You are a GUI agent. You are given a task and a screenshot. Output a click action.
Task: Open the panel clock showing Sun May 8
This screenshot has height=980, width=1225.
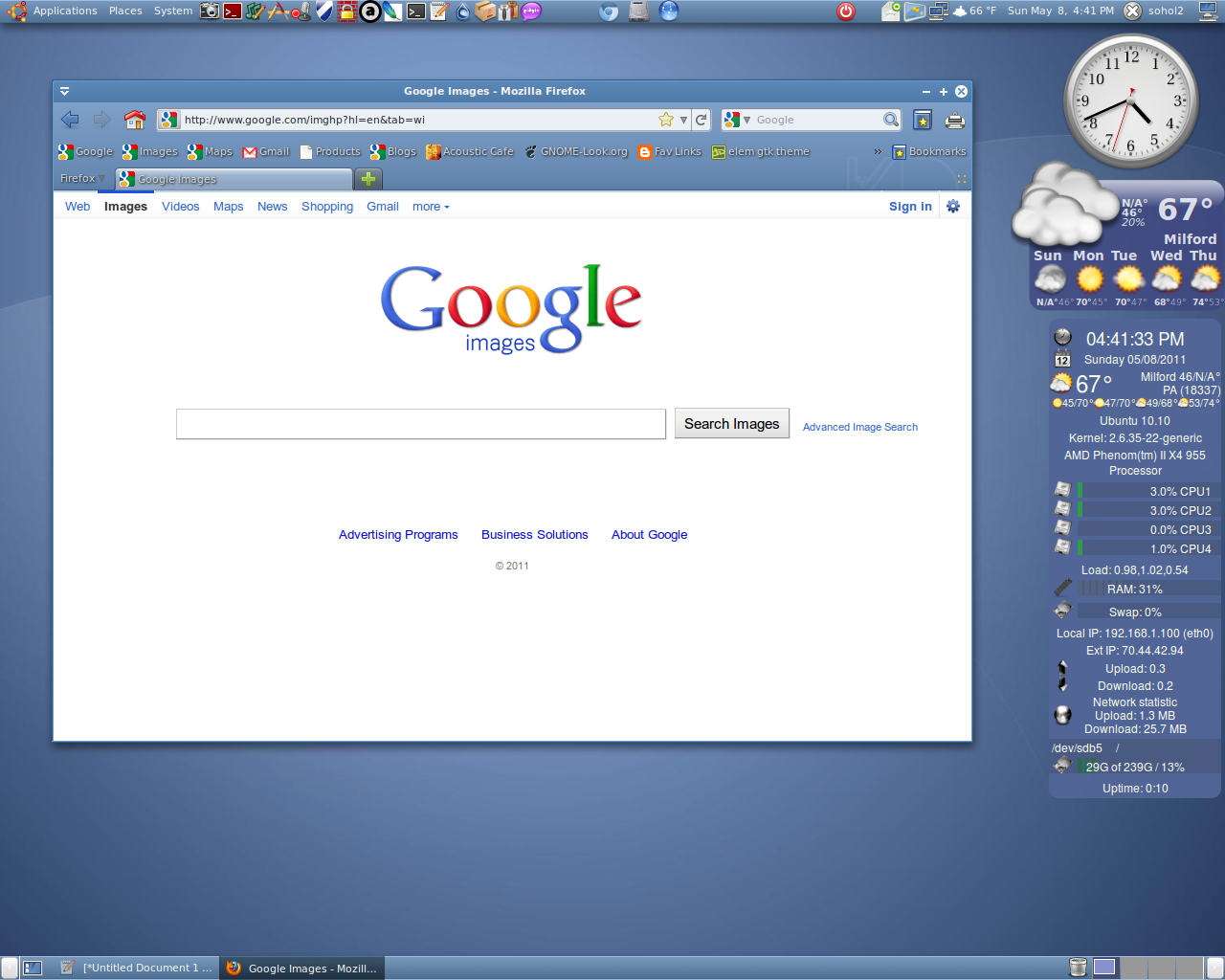(1060, 11)
